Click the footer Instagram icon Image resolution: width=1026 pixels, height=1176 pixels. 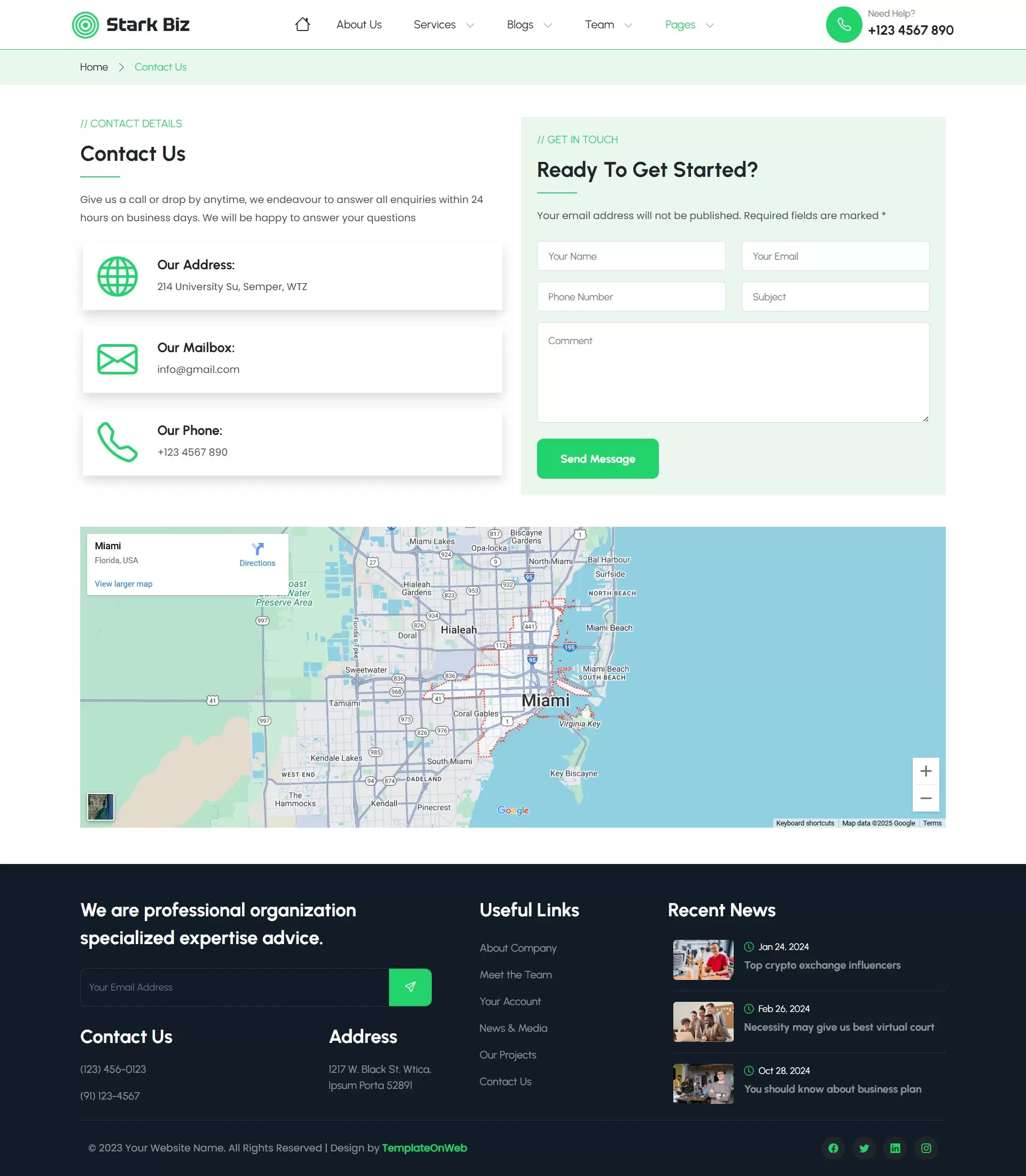click(926, 1148)
